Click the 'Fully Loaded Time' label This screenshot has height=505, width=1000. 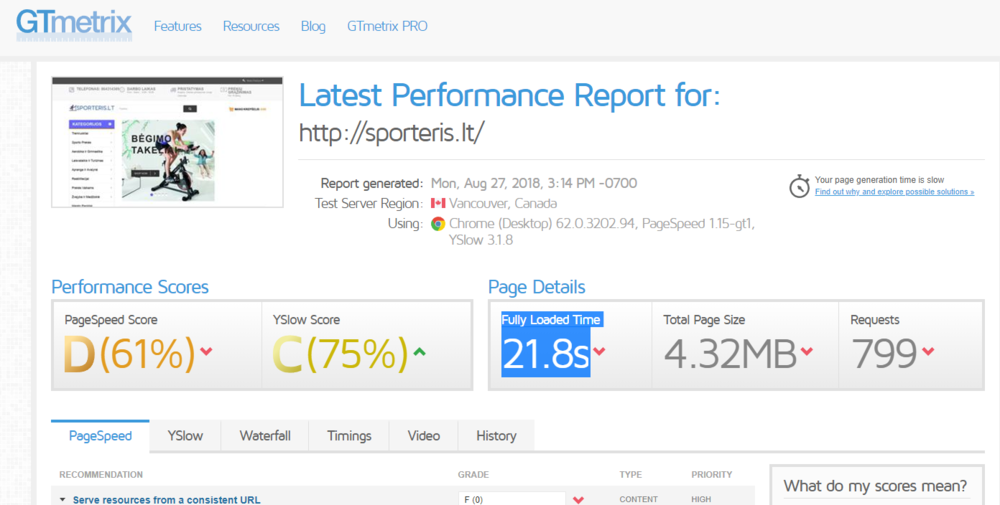(551, 320)
